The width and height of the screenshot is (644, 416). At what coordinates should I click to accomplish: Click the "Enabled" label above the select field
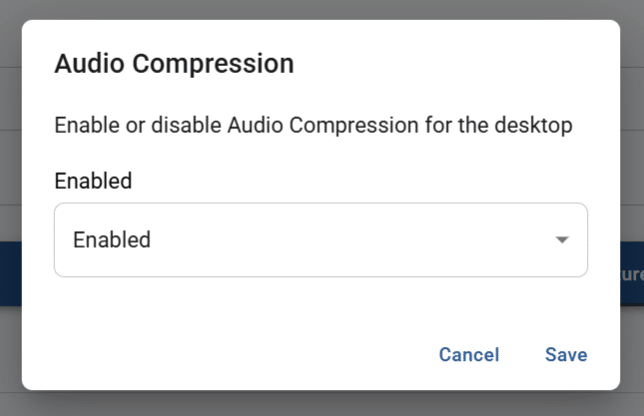tap(93, 181)
